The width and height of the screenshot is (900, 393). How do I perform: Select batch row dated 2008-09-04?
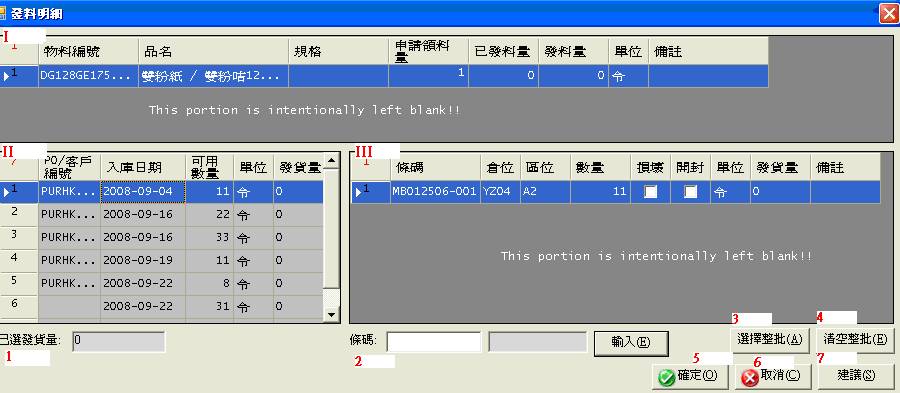[x=162, y=192]
